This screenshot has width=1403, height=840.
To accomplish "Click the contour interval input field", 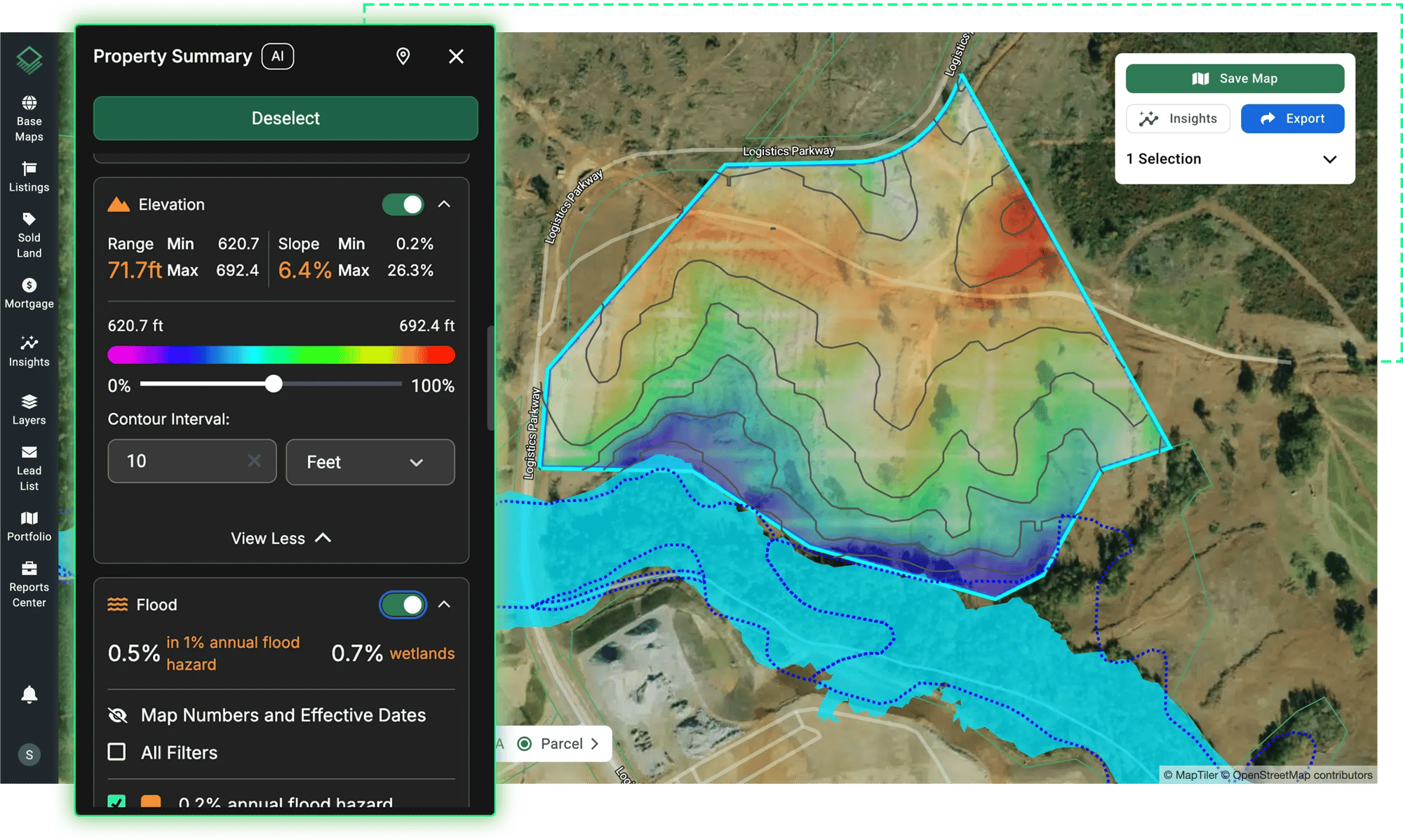I will [192, 461].
